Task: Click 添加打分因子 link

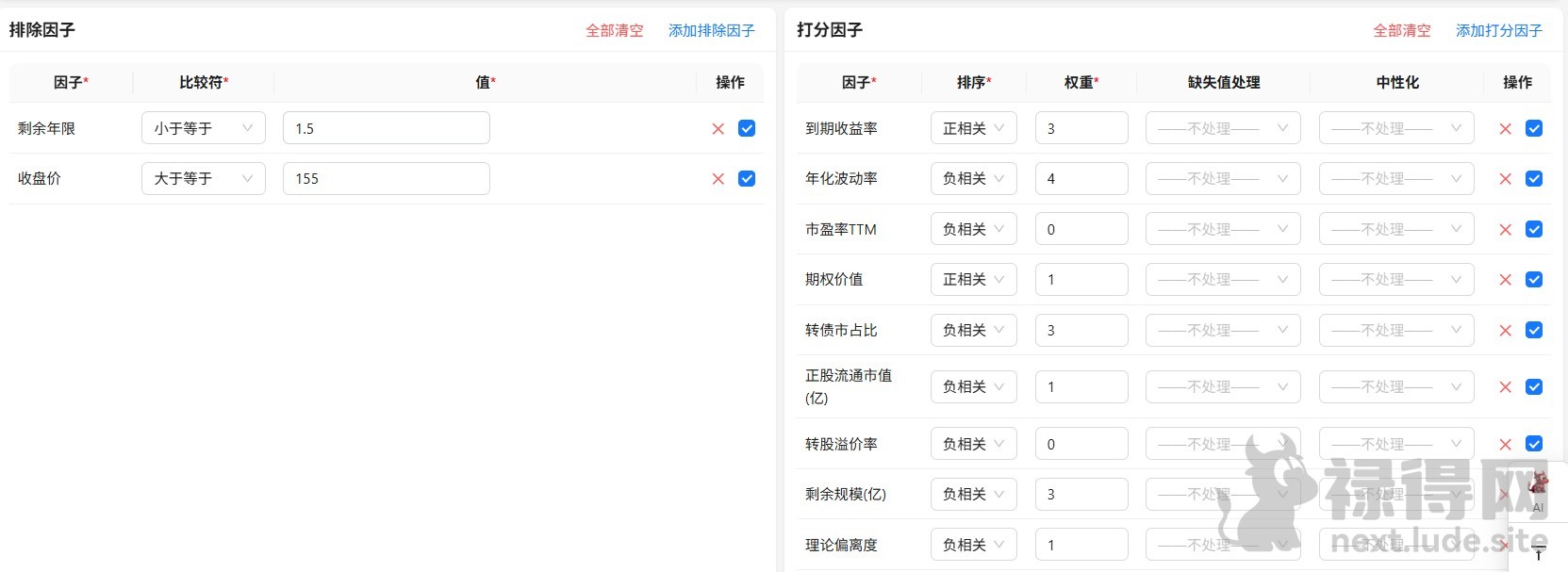Action: (x=1498, y=30)
